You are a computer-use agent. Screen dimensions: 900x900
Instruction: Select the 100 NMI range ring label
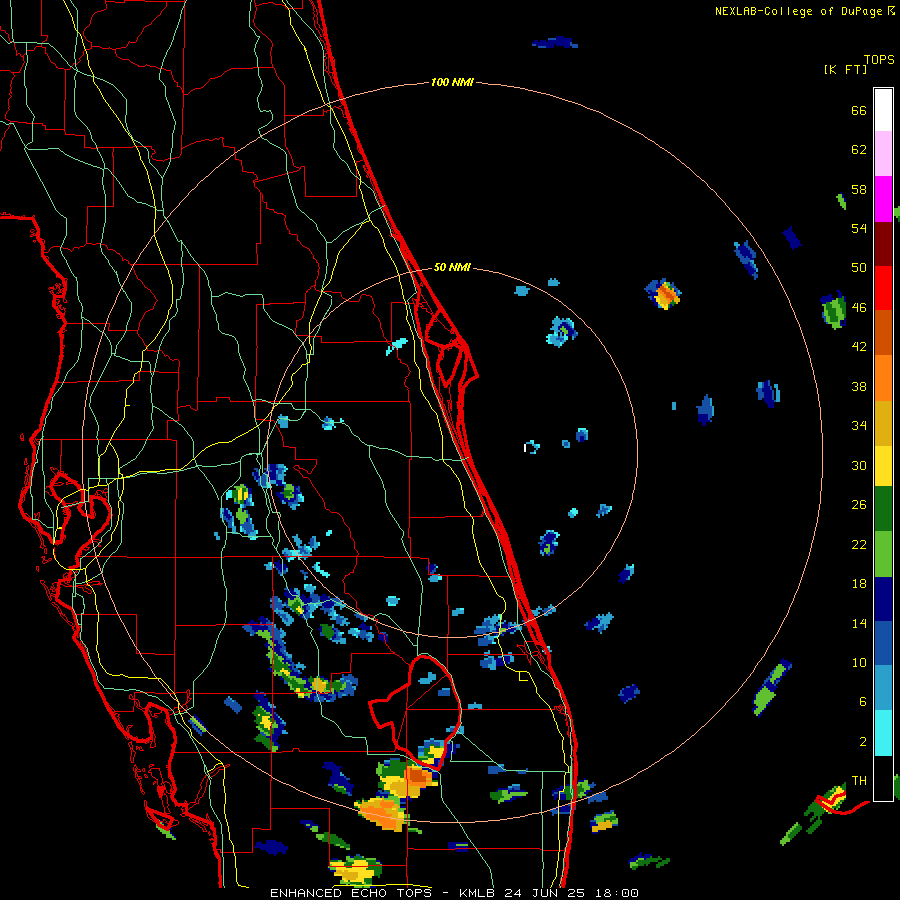coord(452,83)
